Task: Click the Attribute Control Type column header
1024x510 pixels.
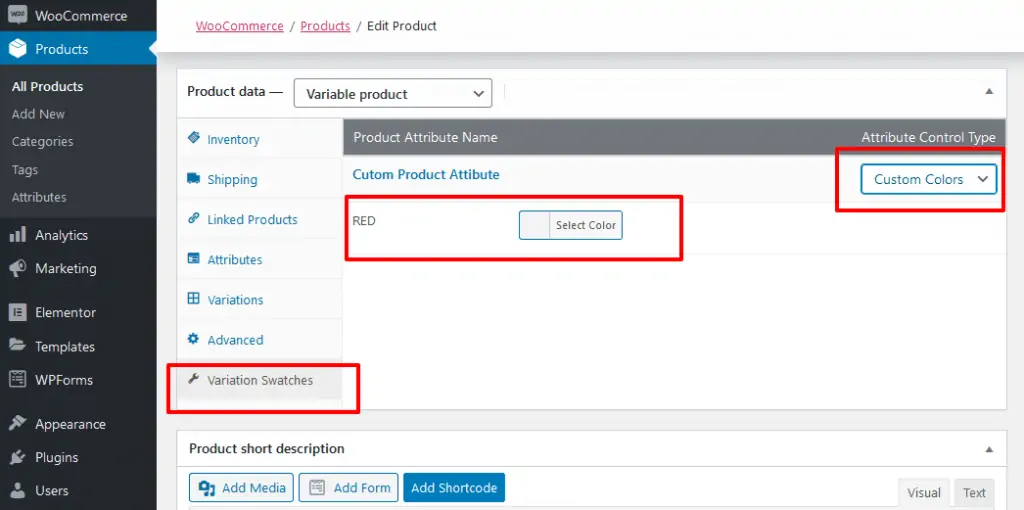Action: [x=928, y=137]
